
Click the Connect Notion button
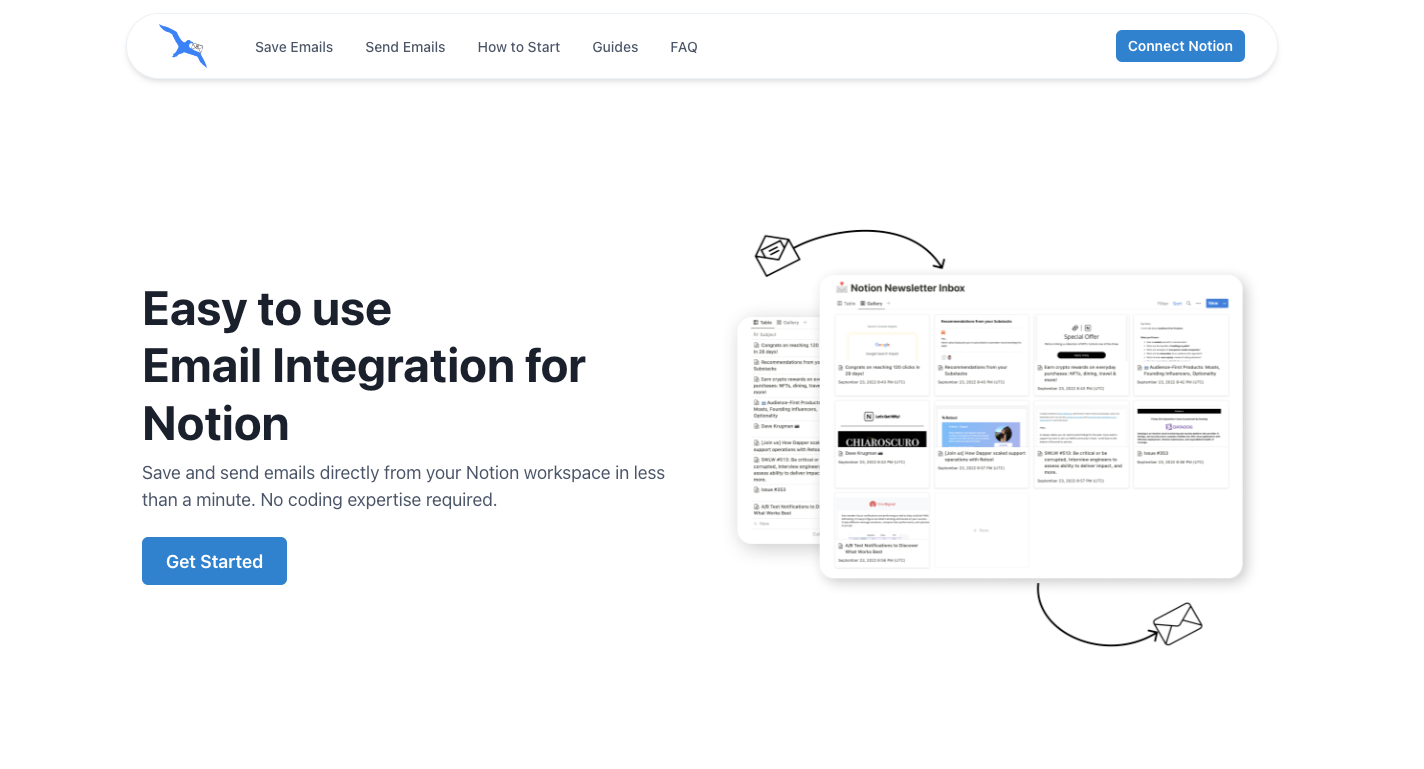[1180, 46]
